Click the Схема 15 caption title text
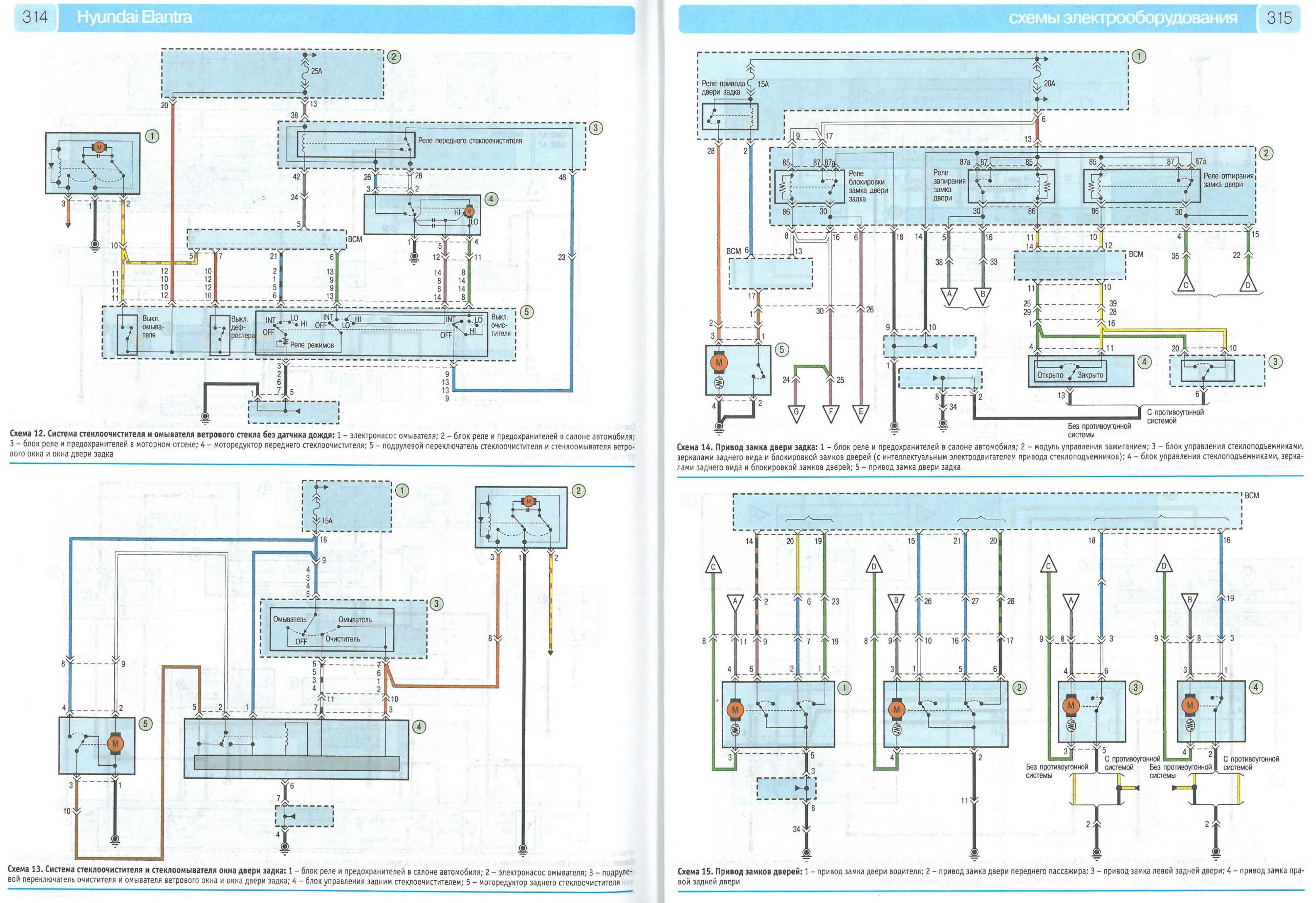The width and height of the screenshot is (1316, 903). (739, 871)
